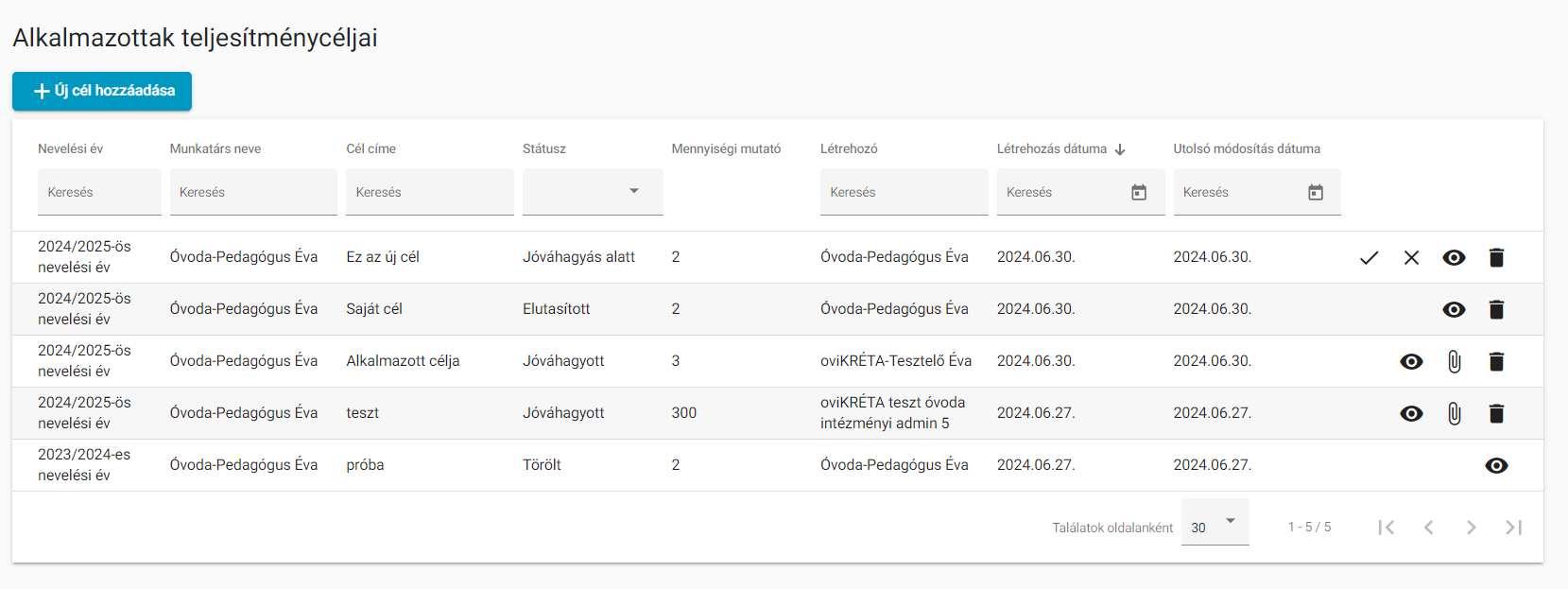The width and height of the screenshot is (1568, 589).
Task: Sort by Munkatárs neve column header
Action: click(215, 149)
